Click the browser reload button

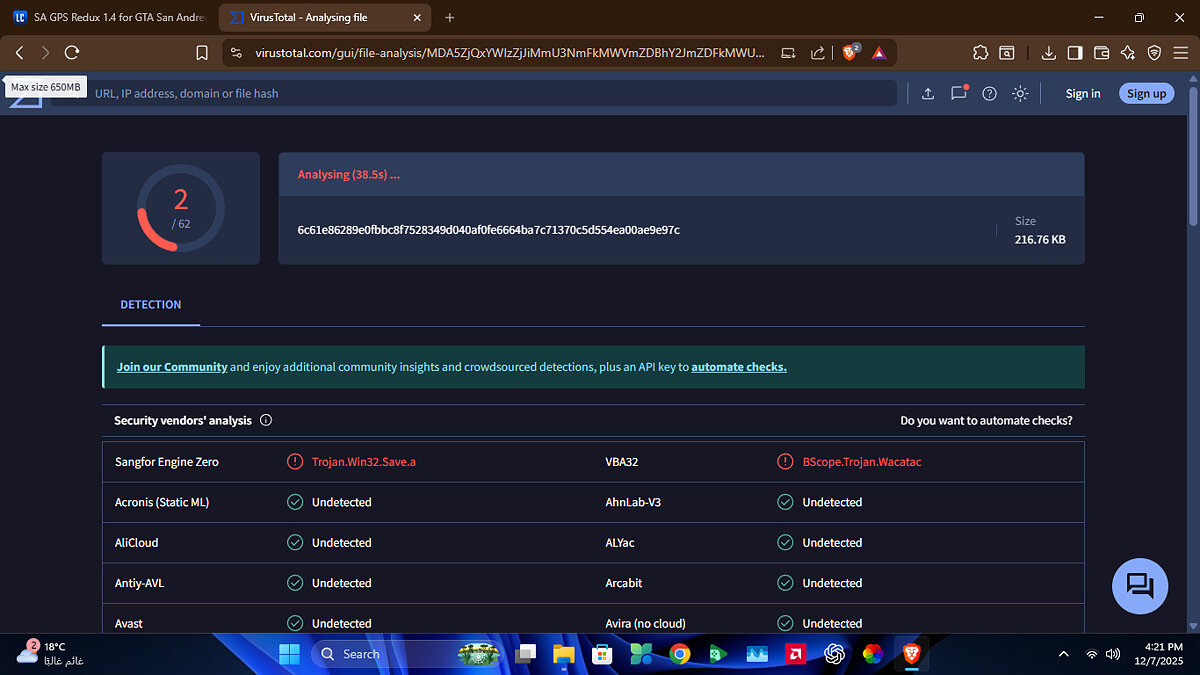pos(72,53)
